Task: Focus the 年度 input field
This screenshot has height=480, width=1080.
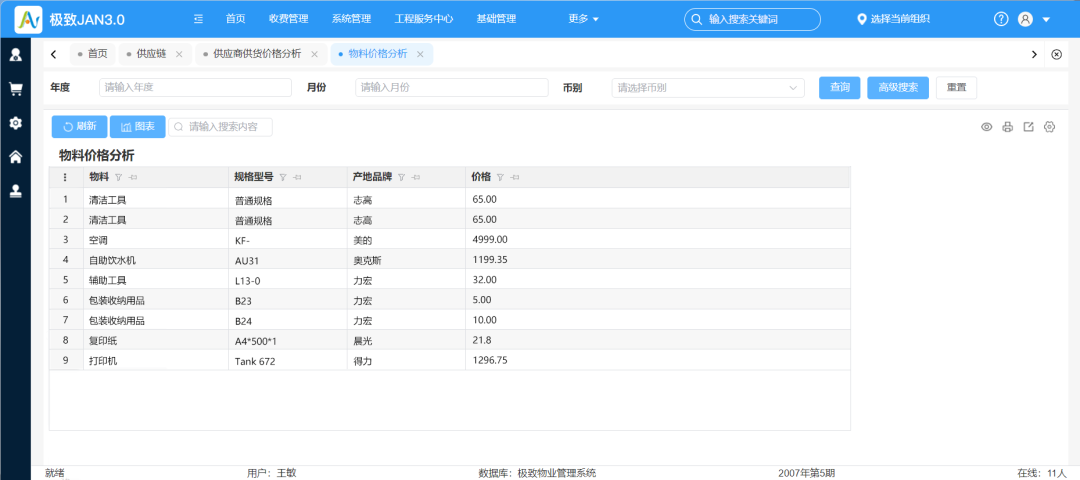Action: pyautogui.click(x=196, y=87)
